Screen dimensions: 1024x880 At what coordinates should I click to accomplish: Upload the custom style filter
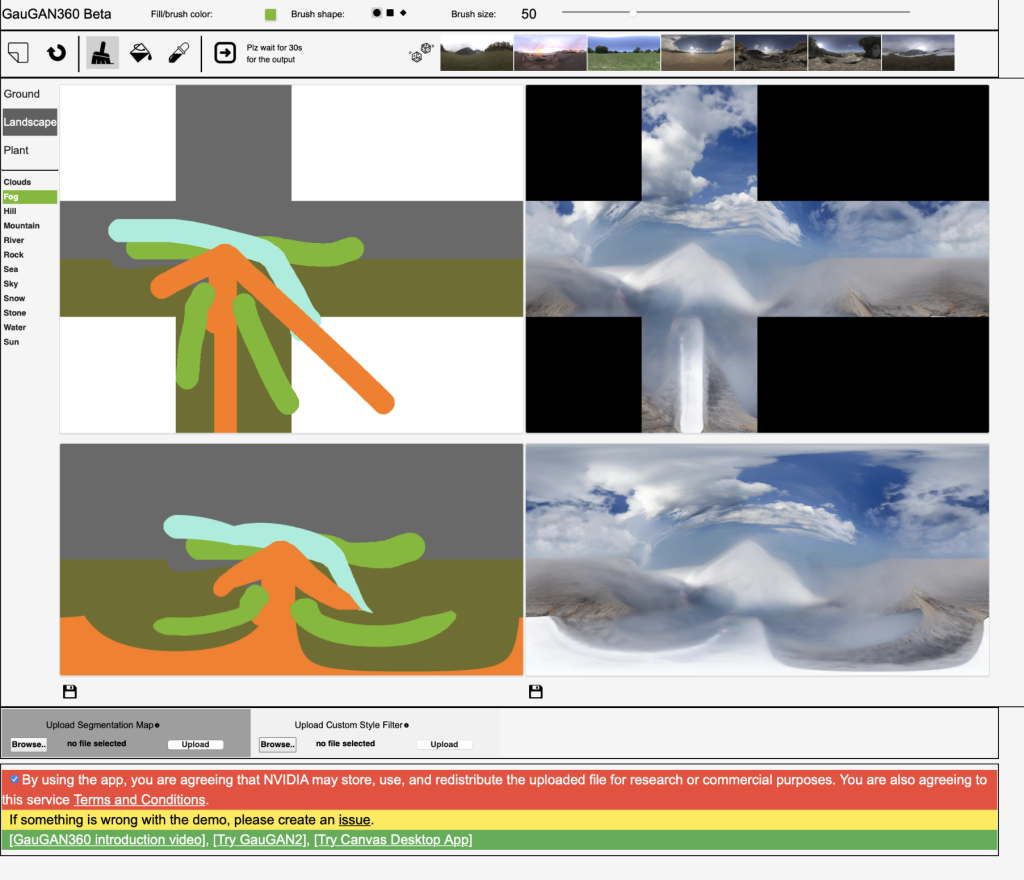tap(444, 744)
